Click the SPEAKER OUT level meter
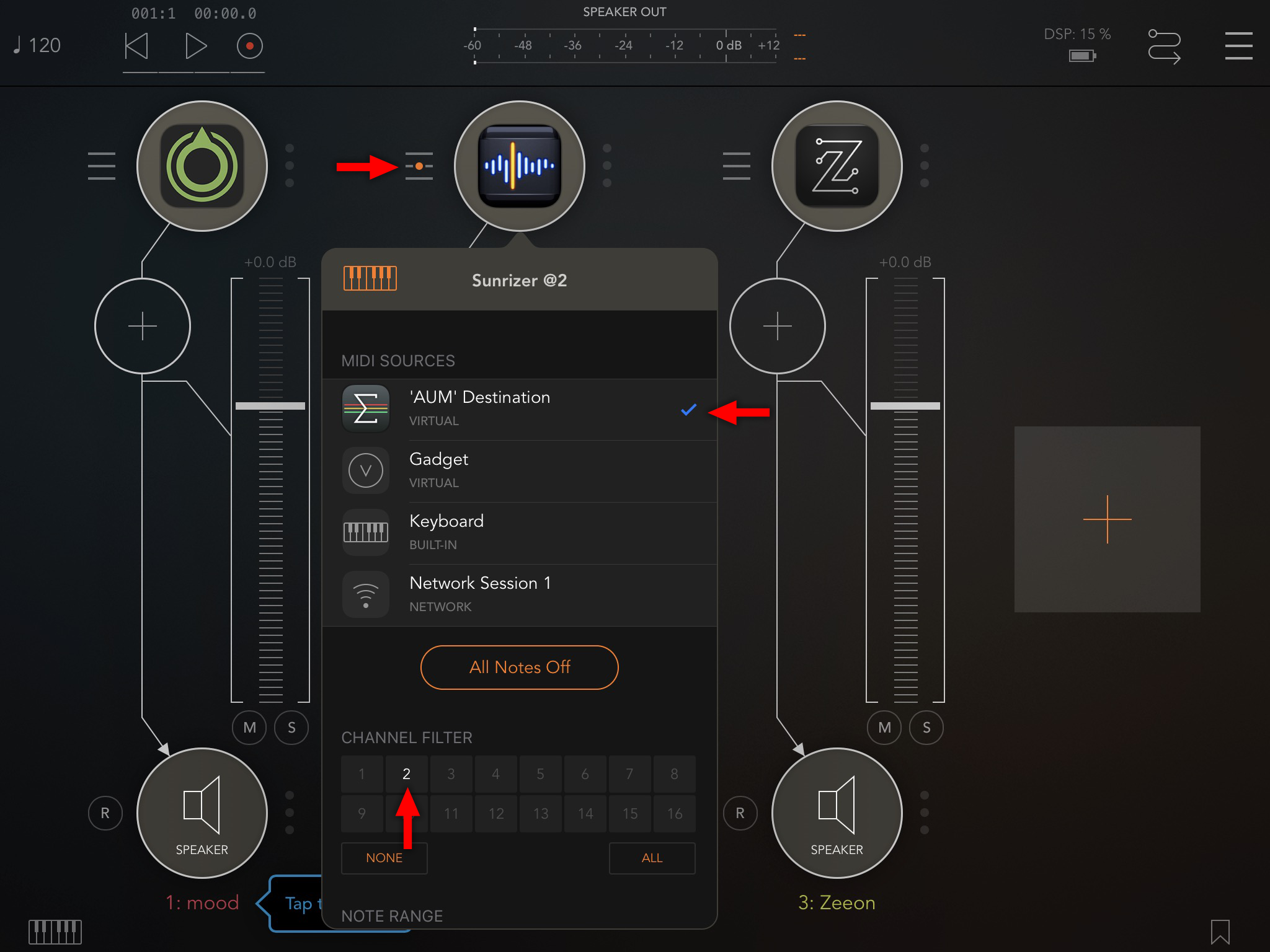 [625, 46]
